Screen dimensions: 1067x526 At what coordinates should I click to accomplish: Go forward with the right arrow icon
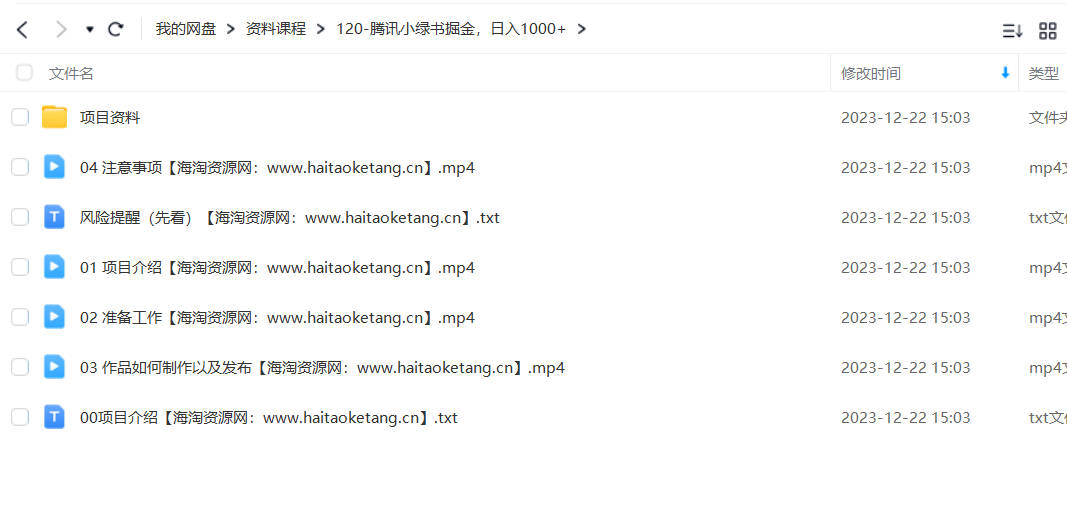tap(61, 29)
